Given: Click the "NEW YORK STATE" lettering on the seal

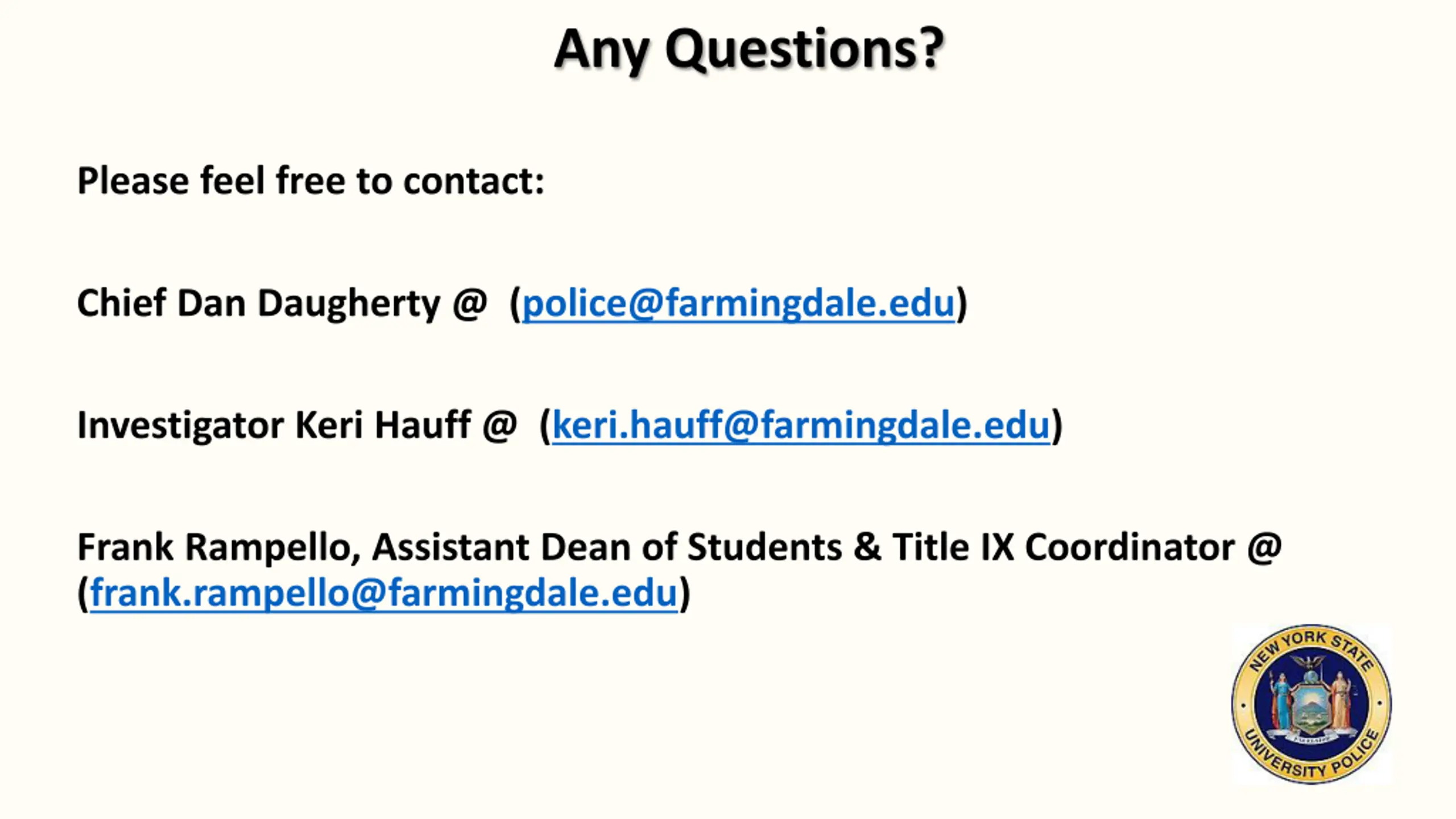Looking at the screenshot, I should [1311, 648].
